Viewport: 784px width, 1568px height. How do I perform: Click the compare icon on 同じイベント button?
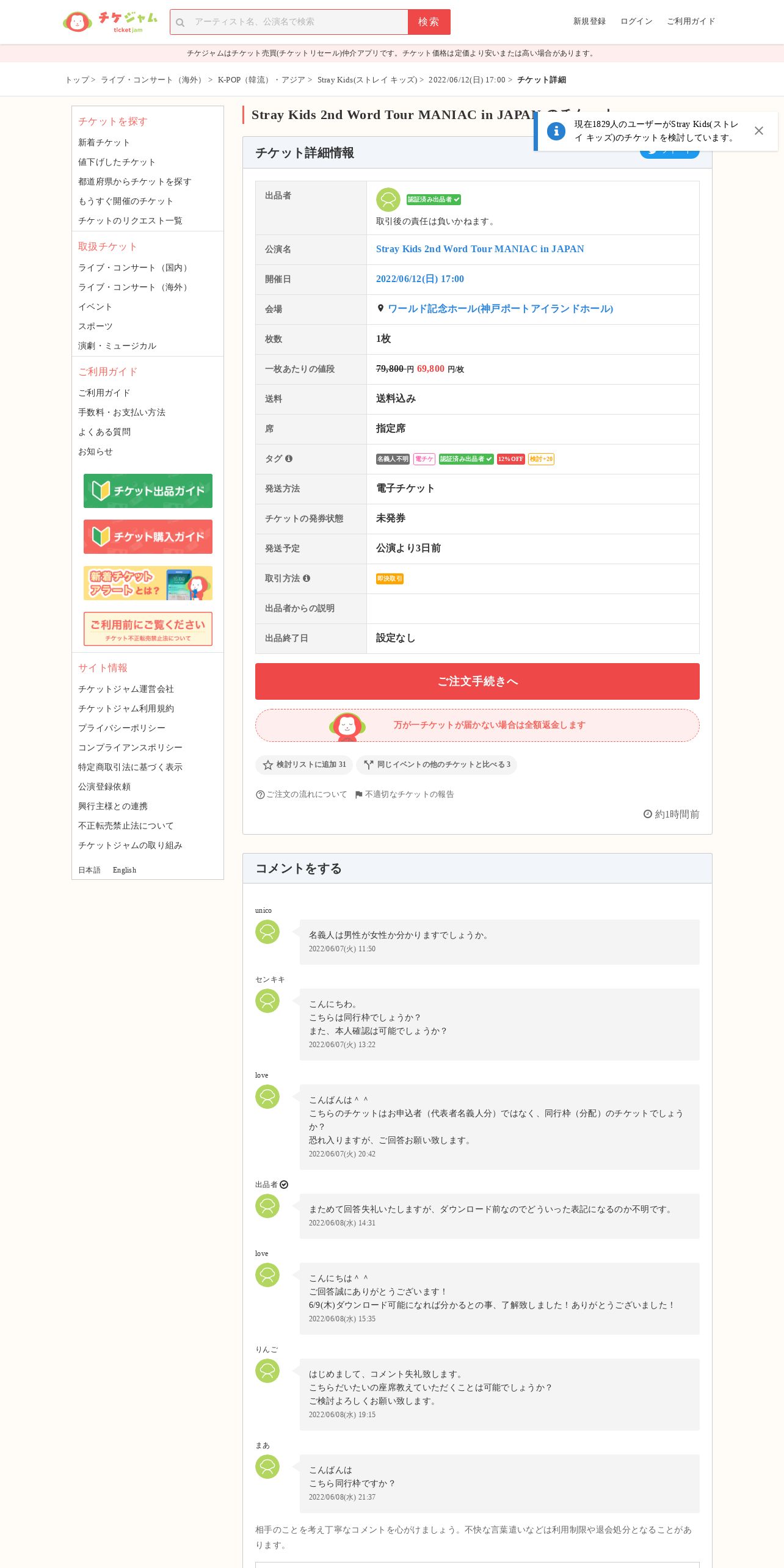(x=369, y=764)
